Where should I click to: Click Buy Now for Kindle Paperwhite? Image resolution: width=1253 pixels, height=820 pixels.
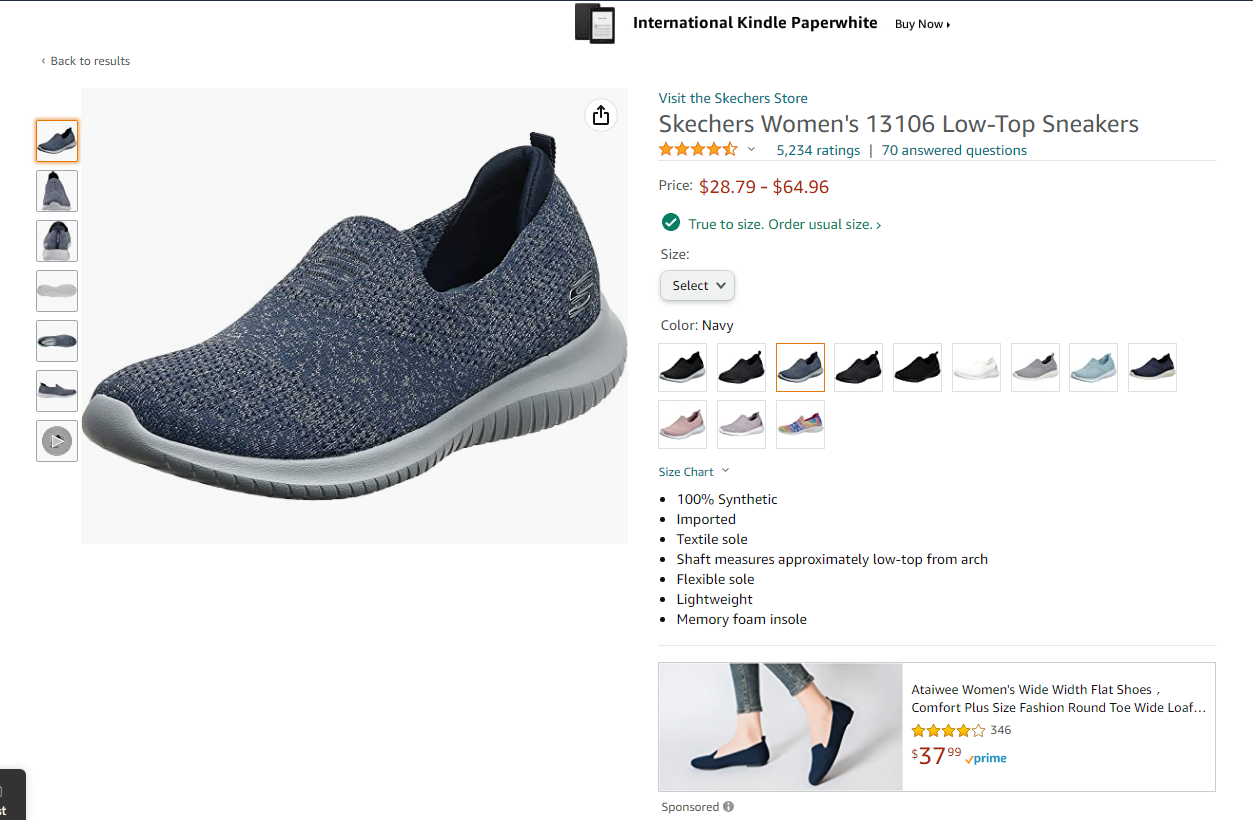point(922,24)
